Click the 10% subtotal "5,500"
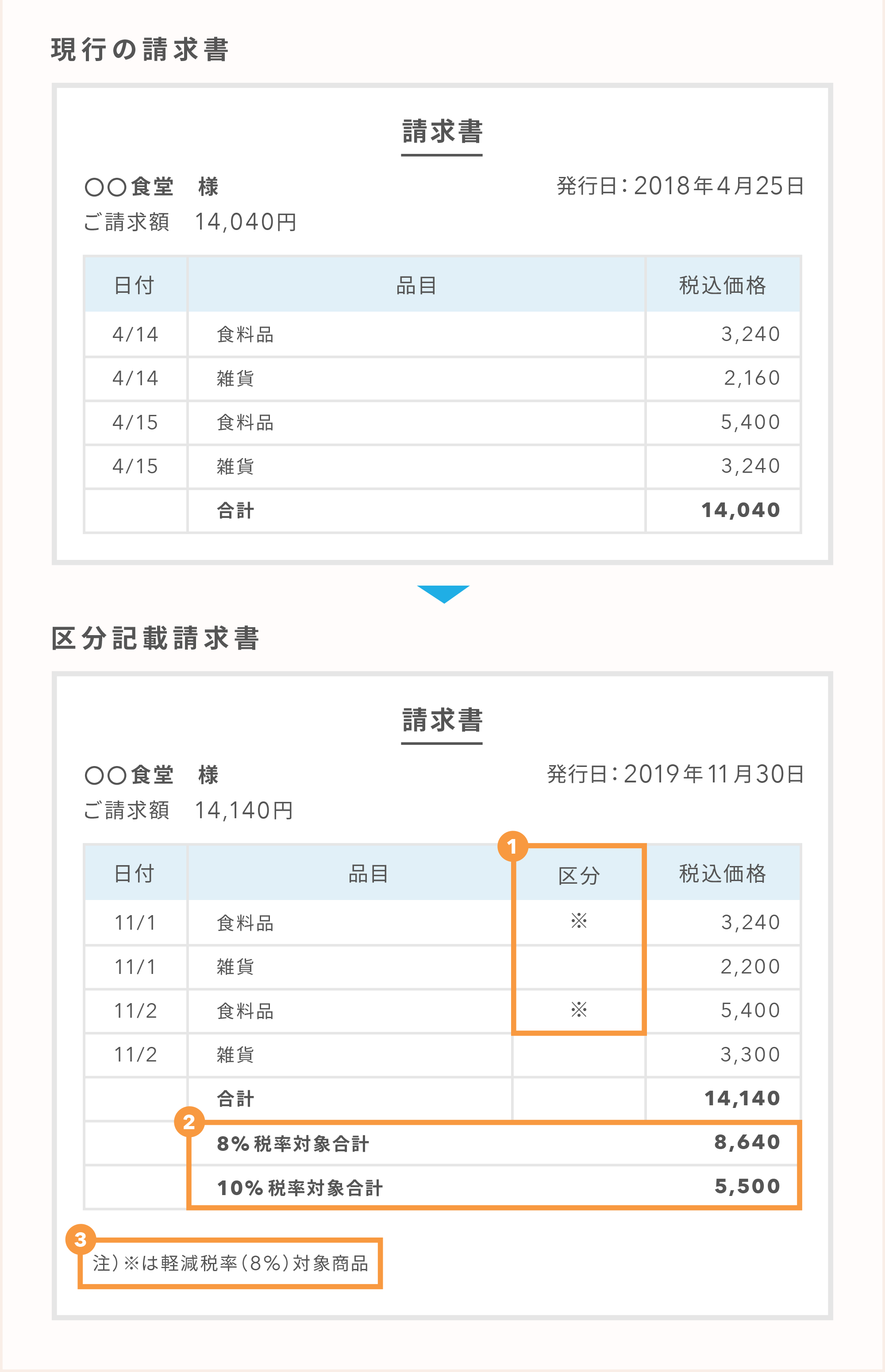The height and width of the screenshot is (1372, 885). [x=747, y=1186]
